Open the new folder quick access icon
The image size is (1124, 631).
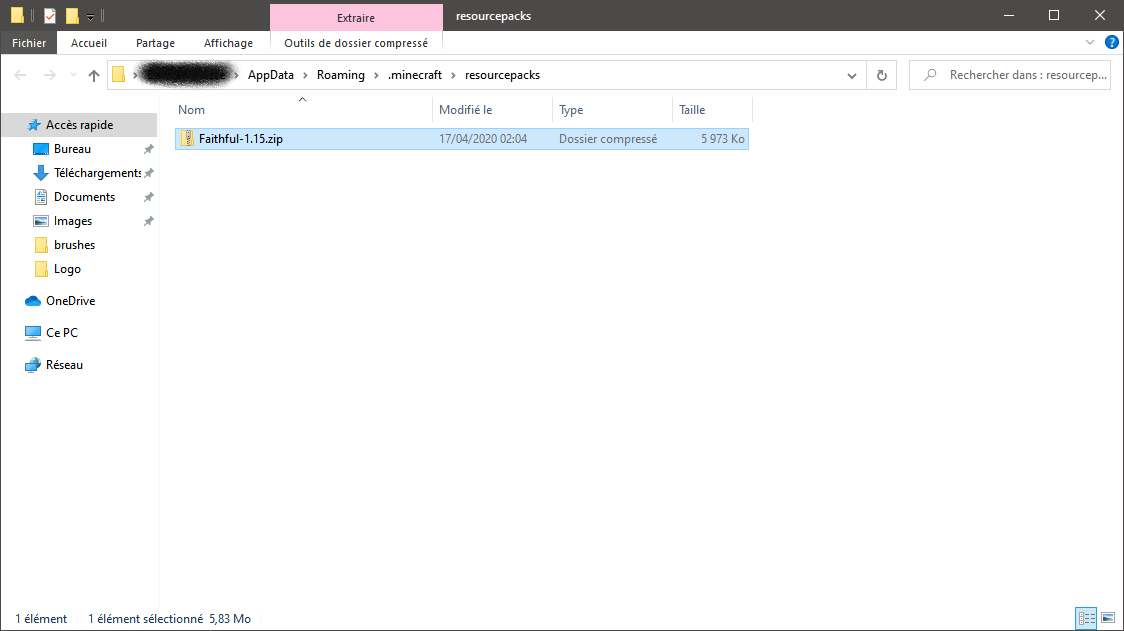(70, 15)
